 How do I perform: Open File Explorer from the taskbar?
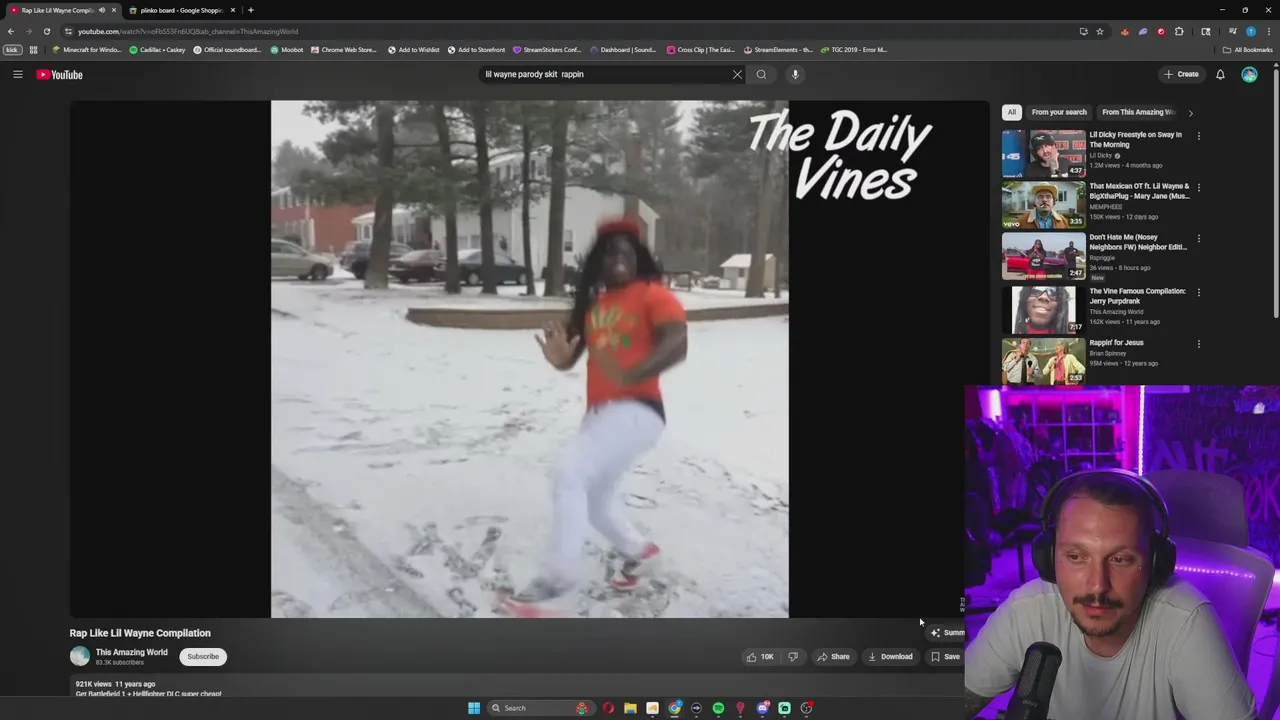[630, 708]
